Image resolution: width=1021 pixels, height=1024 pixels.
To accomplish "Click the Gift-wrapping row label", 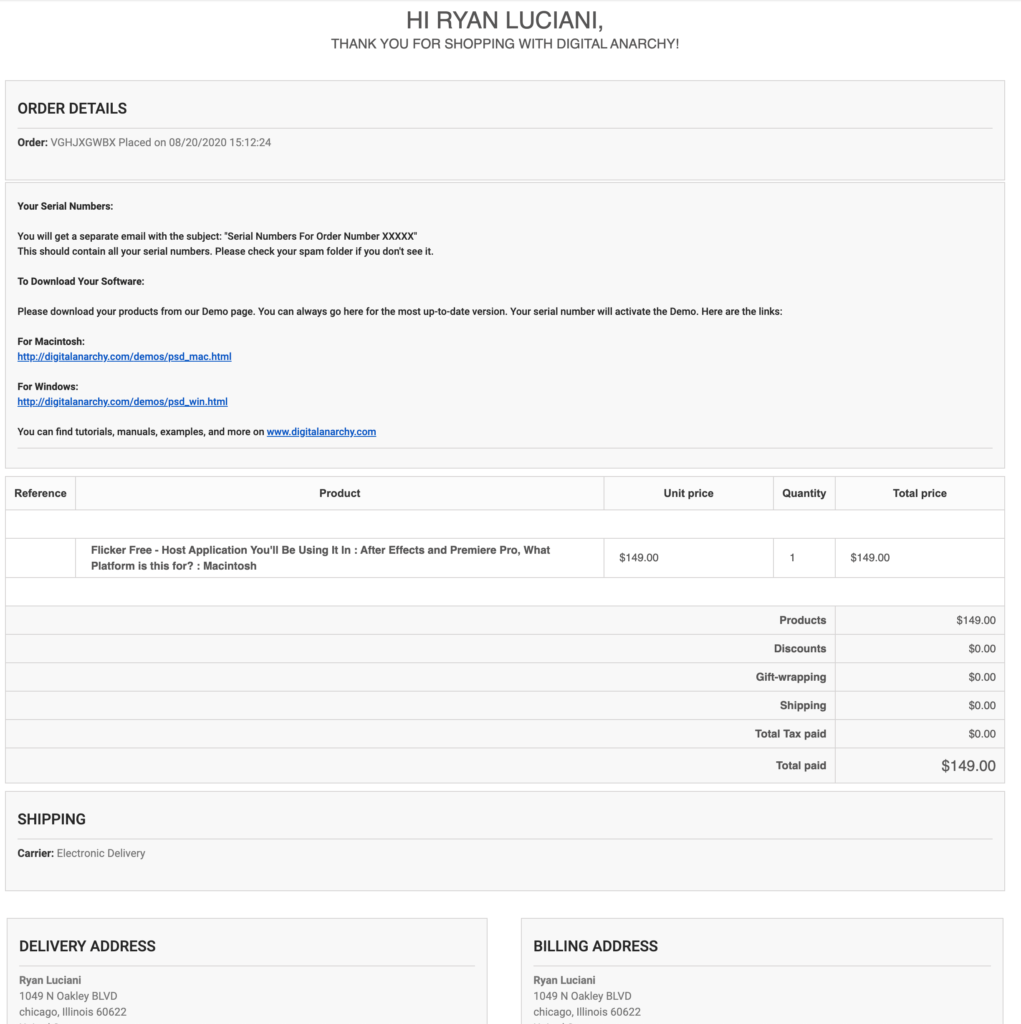I will [790, 677].
